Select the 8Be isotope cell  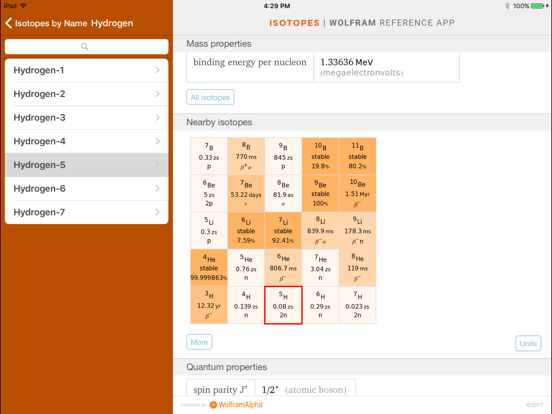click(283, 193)
